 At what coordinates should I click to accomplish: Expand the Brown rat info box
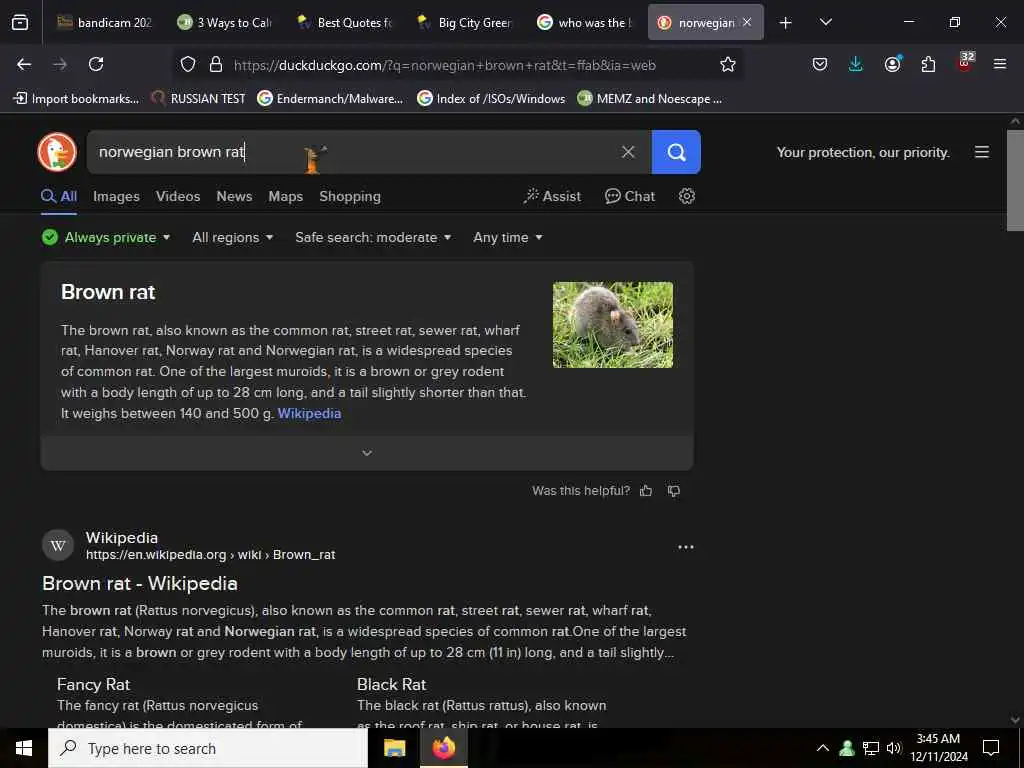(x=367, y=453)
